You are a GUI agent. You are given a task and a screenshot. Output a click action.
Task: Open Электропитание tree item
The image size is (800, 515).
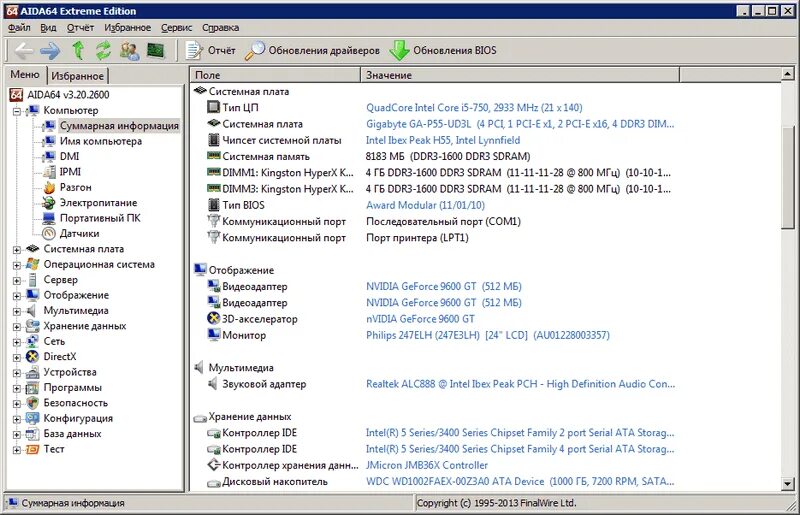98,203
